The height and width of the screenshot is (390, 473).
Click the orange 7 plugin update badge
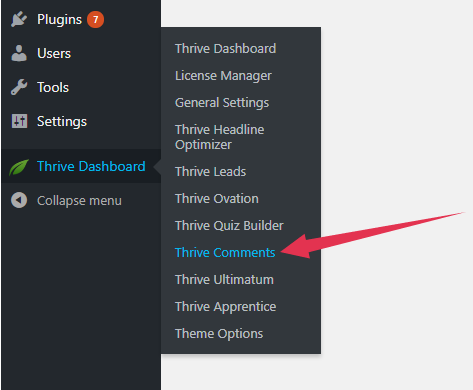pyautogui.click(x=95, y=19)
